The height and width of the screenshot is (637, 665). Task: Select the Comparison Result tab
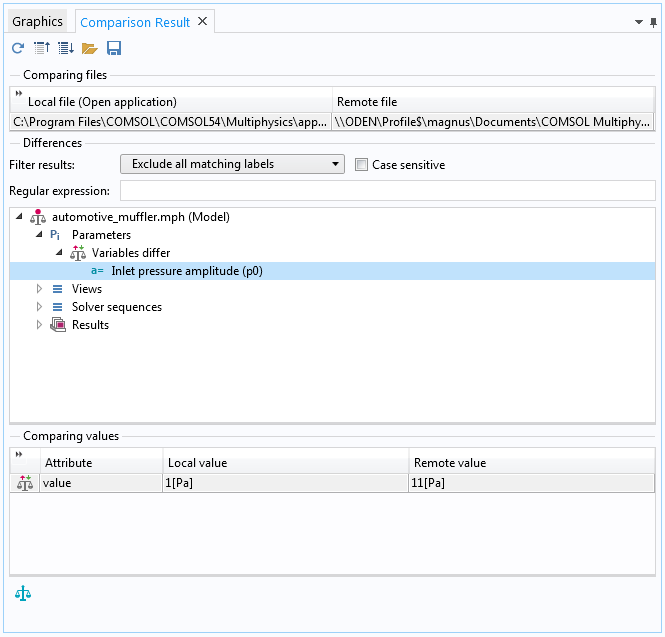[x=135, y=22]
